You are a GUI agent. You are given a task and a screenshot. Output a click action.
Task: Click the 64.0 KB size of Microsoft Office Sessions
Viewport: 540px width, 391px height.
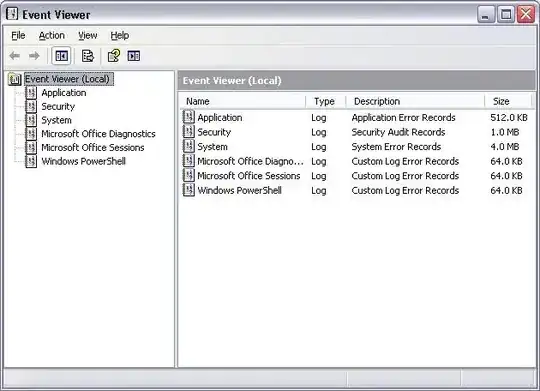(x=506, y=176)
